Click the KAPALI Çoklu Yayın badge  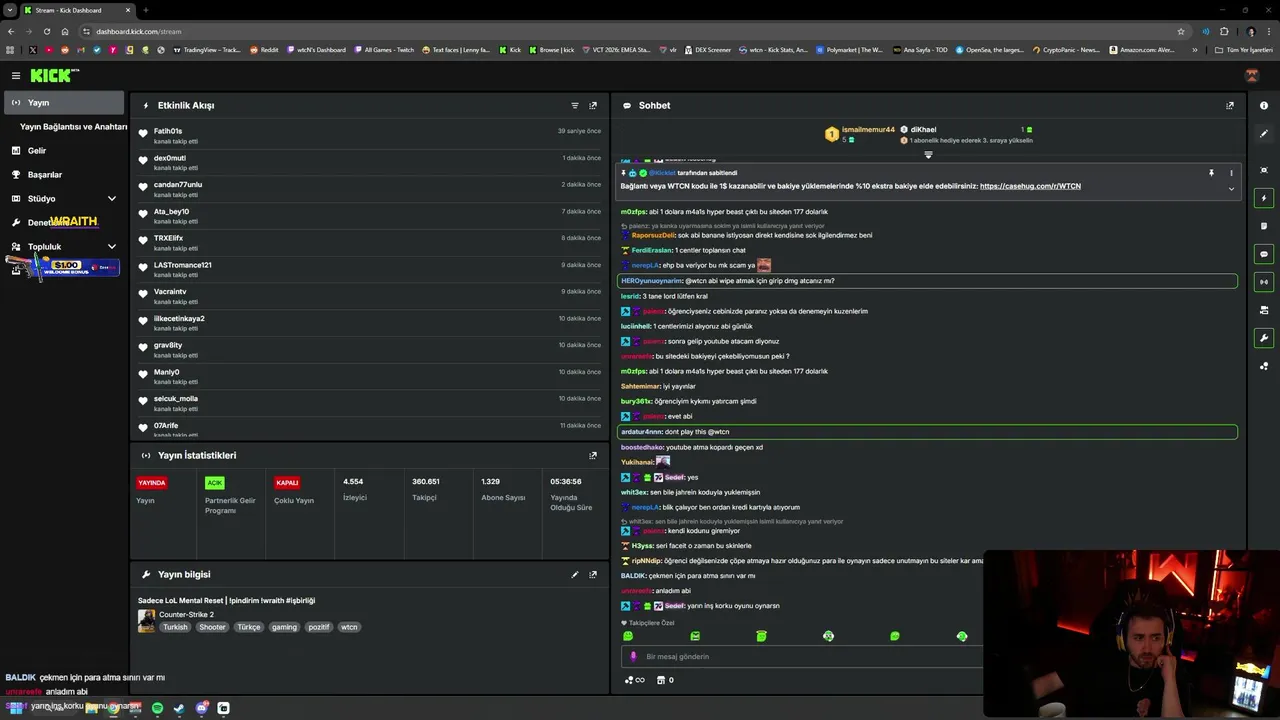click(287, 482)
